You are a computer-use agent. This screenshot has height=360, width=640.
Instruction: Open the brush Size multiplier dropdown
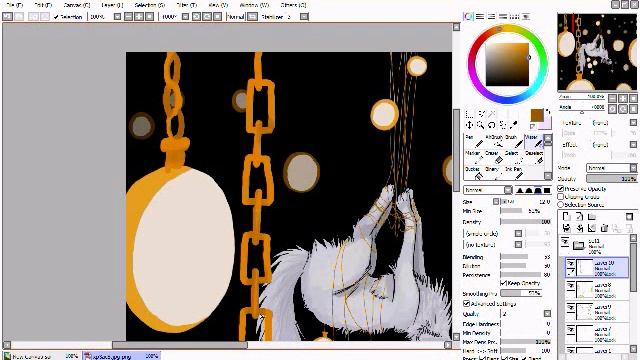(496, 202)
